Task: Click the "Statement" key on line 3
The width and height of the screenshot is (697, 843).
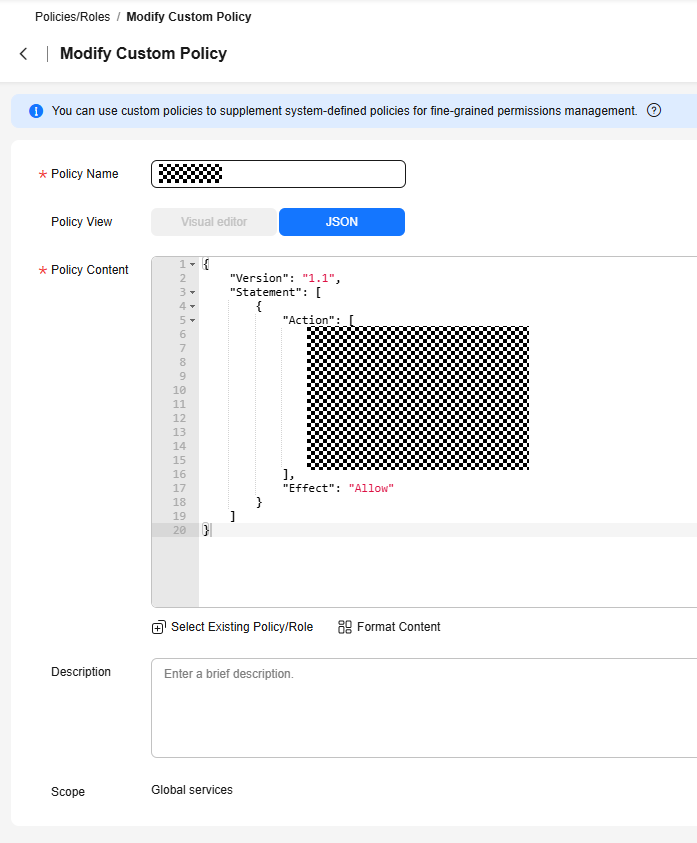Action: point(266,292)
